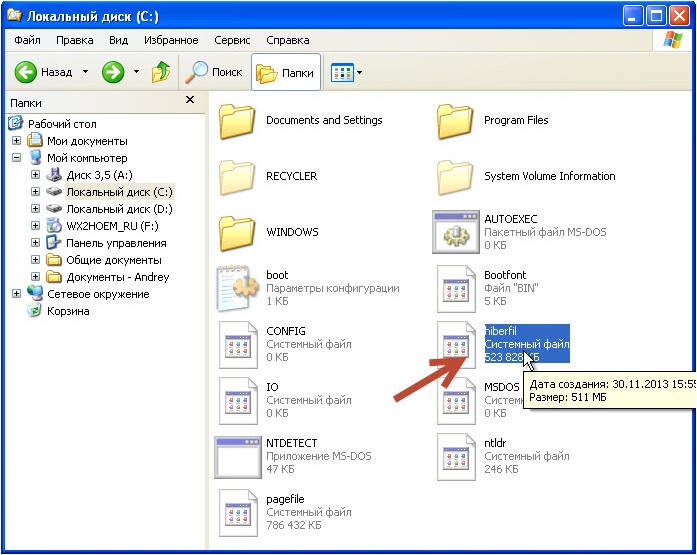Viewport: 697px width, 555px height.
Task: Select AUTOEXEC batch file icon
Action: click(456, 232)
